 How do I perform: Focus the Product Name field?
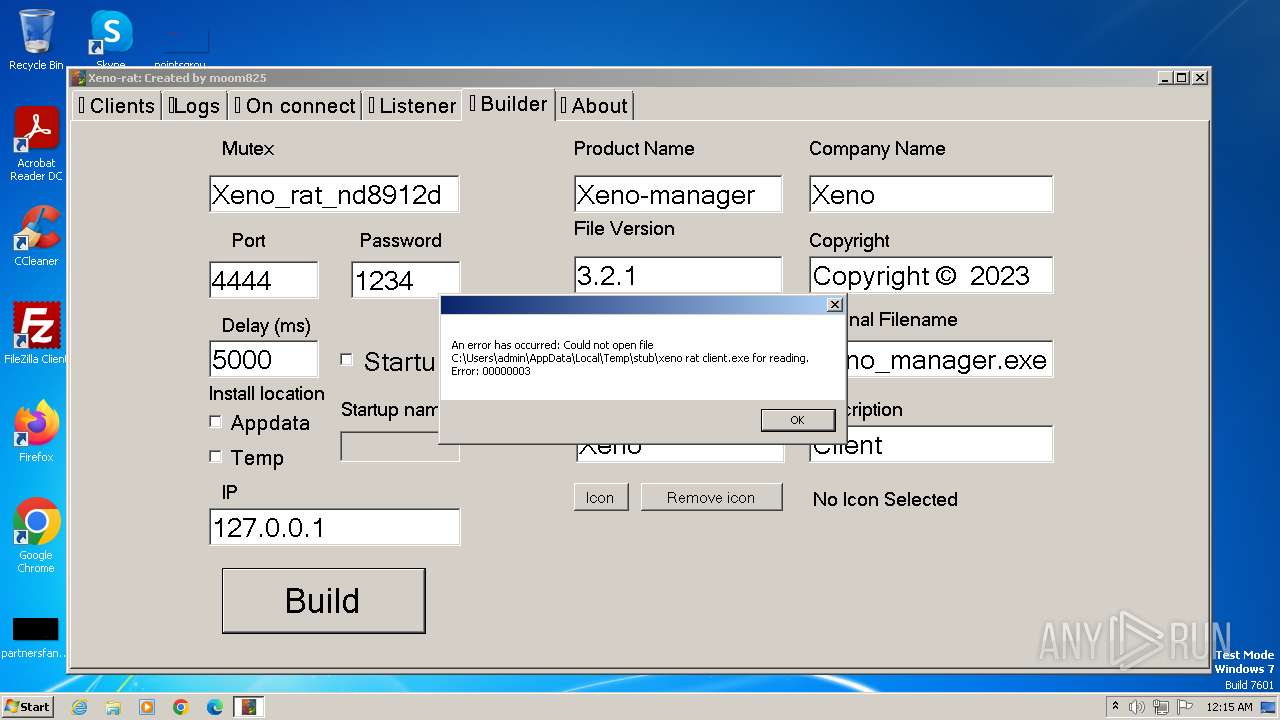point(678,194)
